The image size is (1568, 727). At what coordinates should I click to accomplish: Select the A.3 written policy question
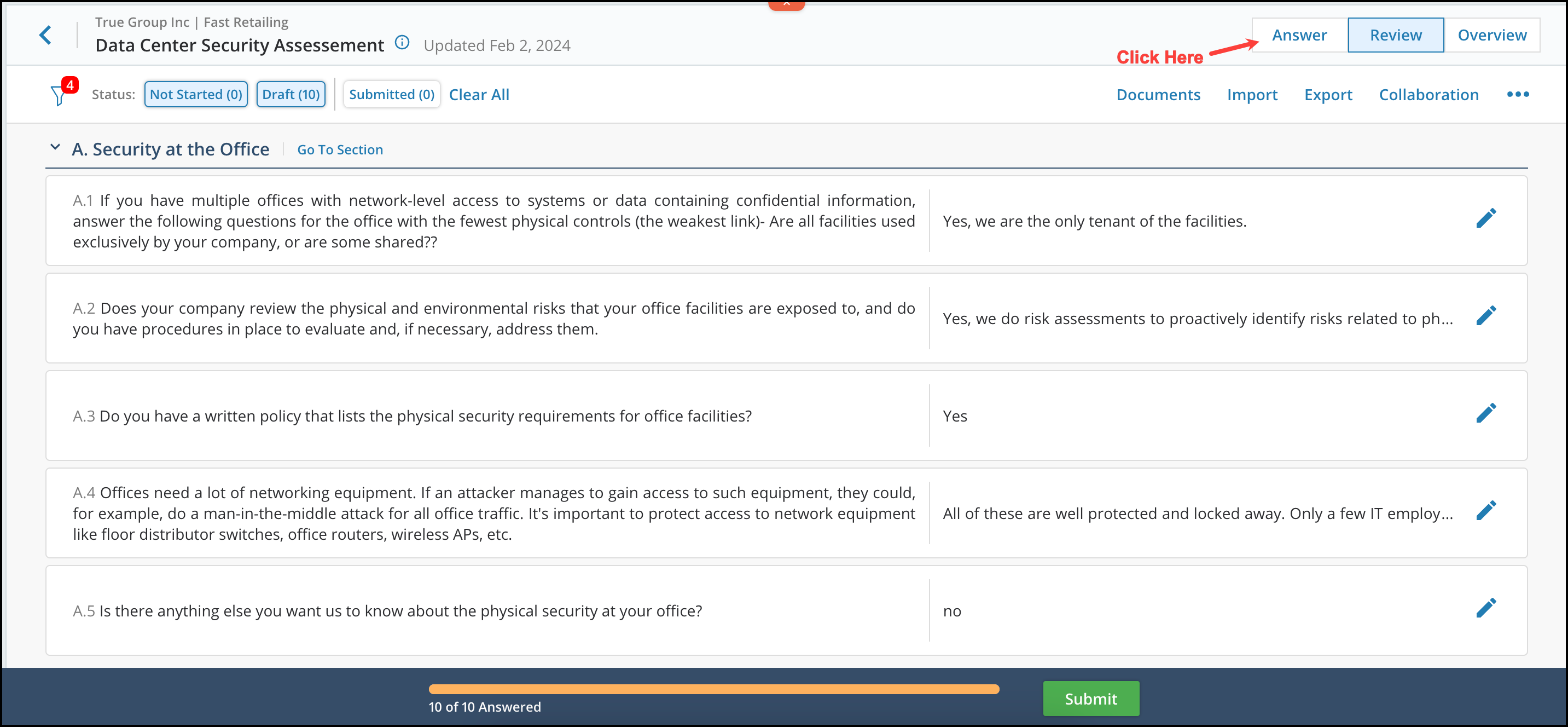[x=412, y=416]
